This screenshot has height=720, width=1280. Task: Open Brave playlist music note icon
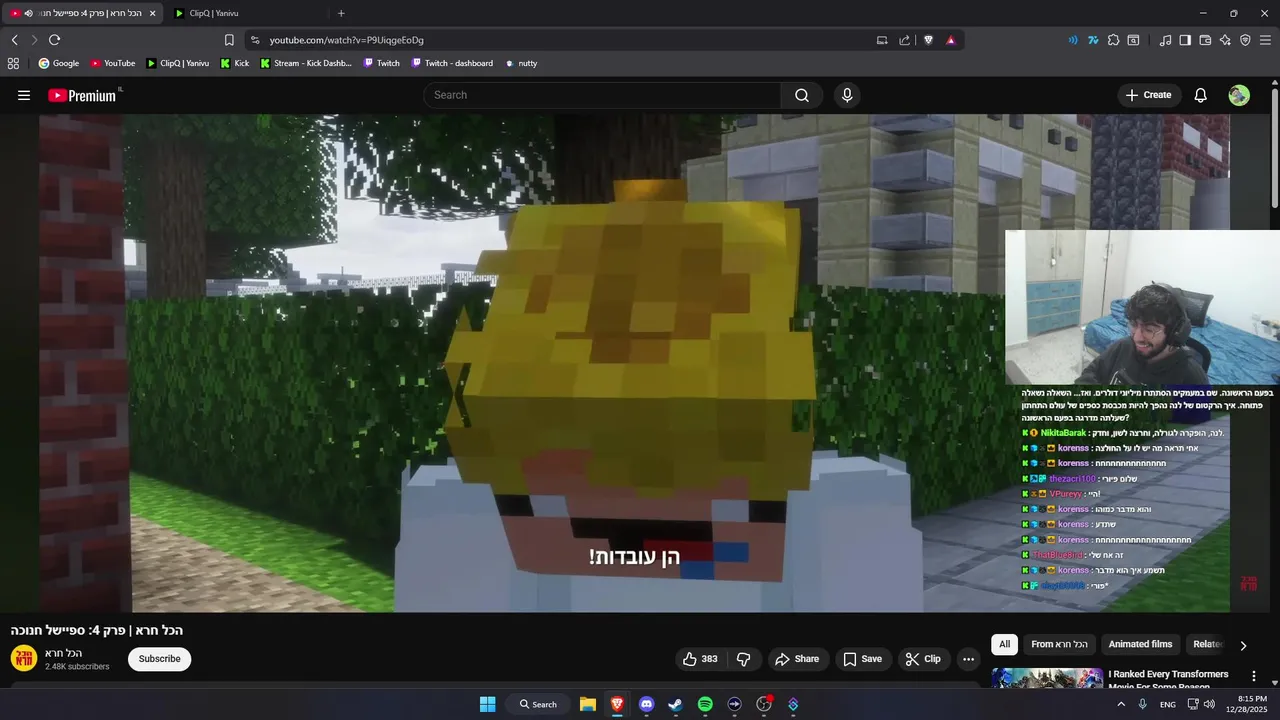coord(1165,40)
